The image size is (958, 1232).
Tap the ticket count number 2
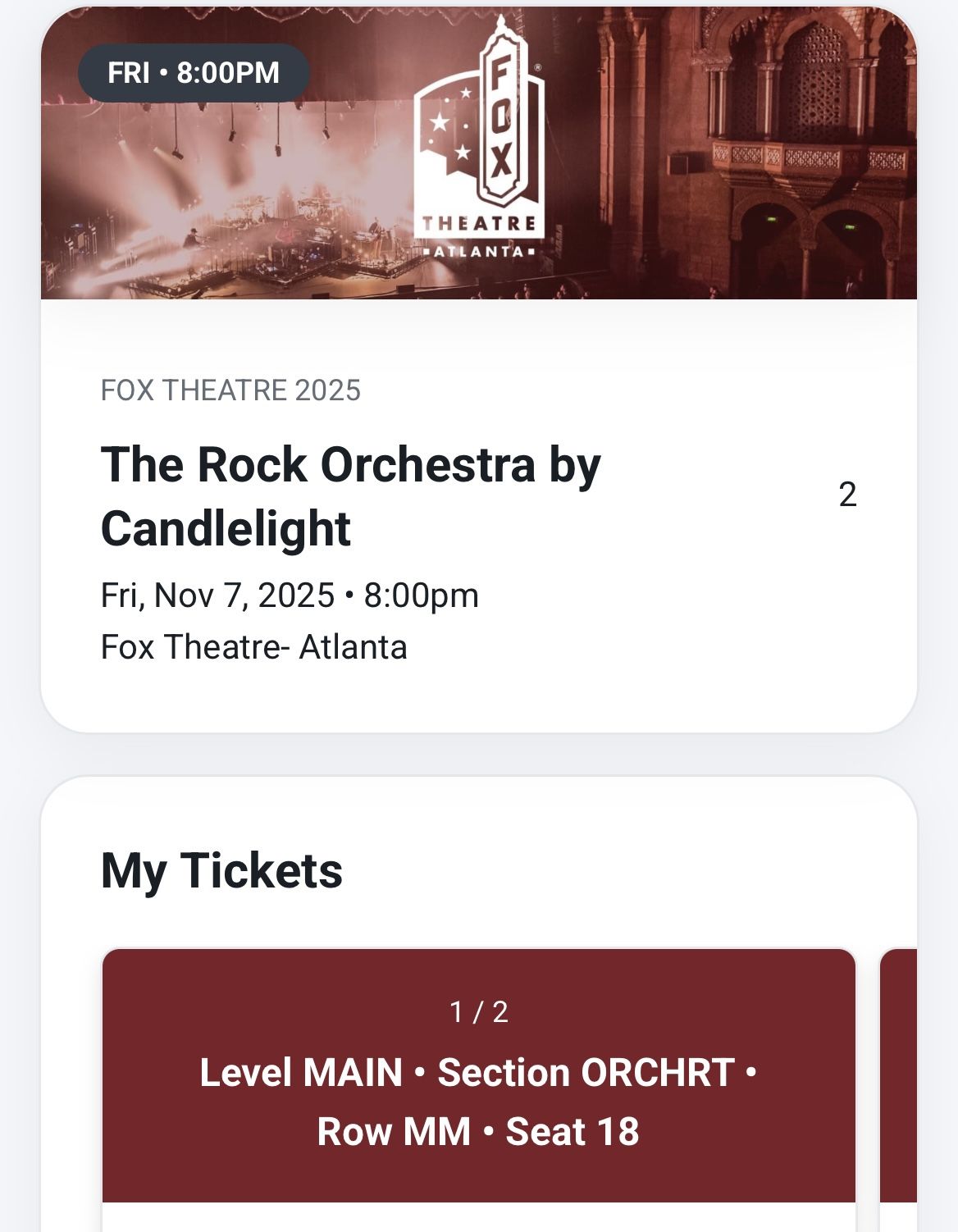click(x=848, y=495)
